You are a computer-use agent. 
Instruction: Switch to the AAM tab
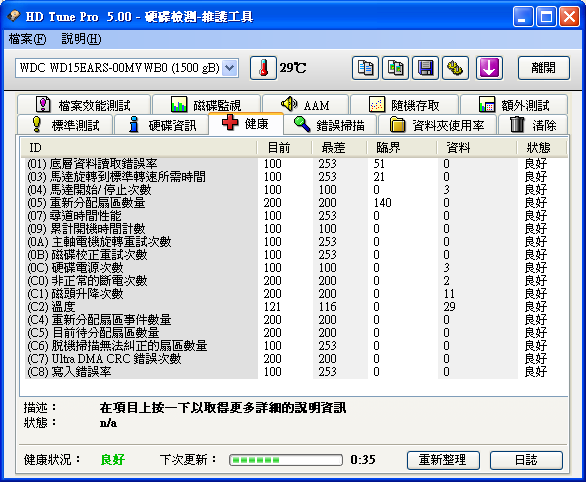tap(305, 105)
